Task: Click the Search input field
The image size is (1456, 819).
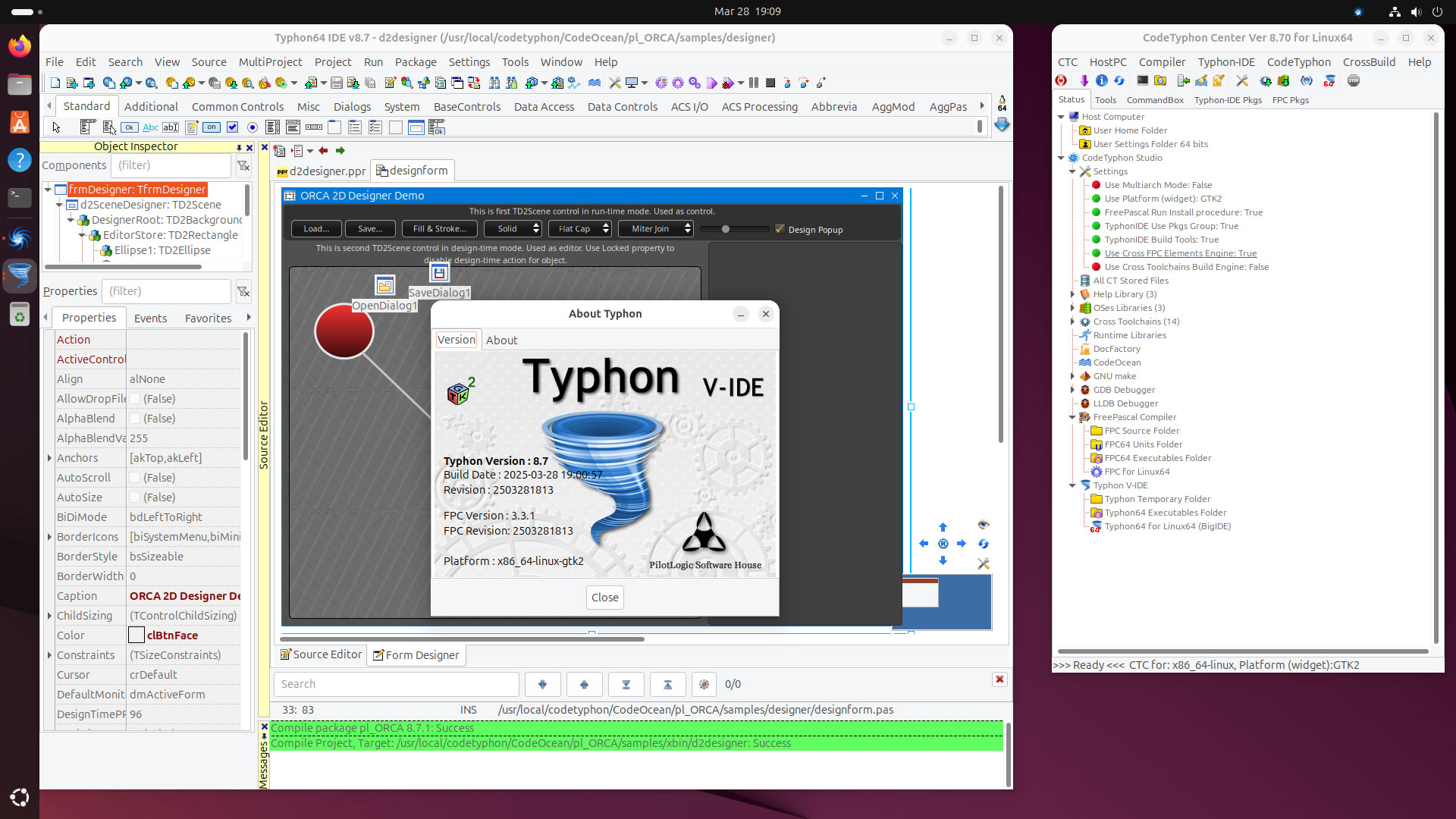Action: pyautogui.click(x=397, y=684)
